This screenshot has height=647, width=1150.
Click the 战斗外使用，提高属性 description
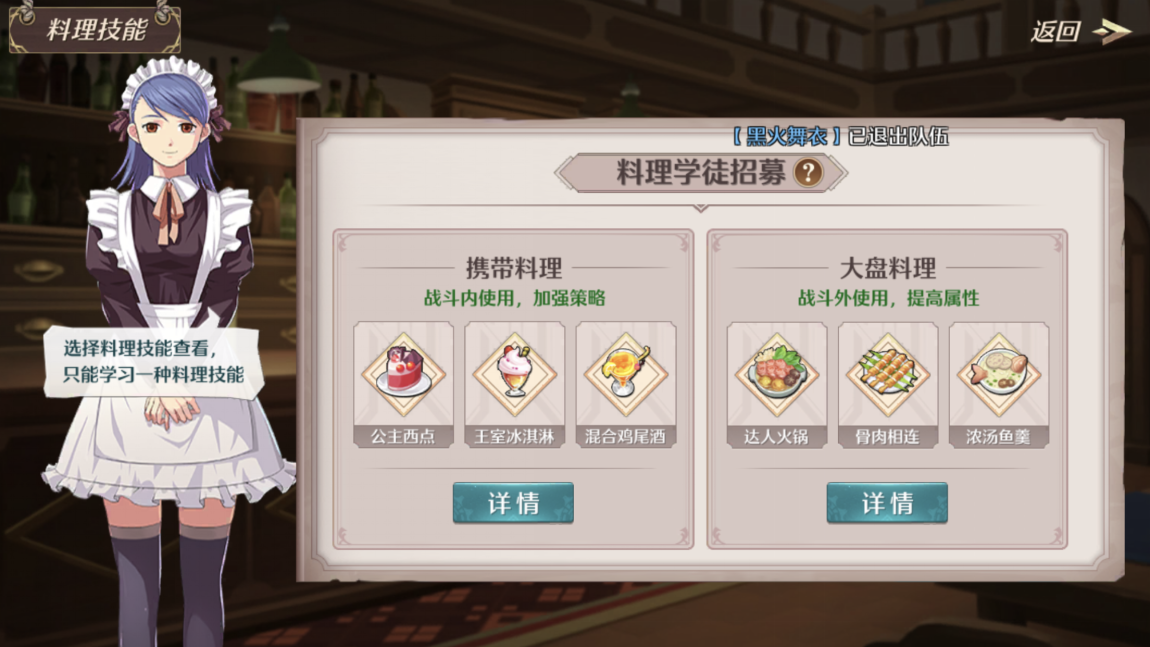888,298
